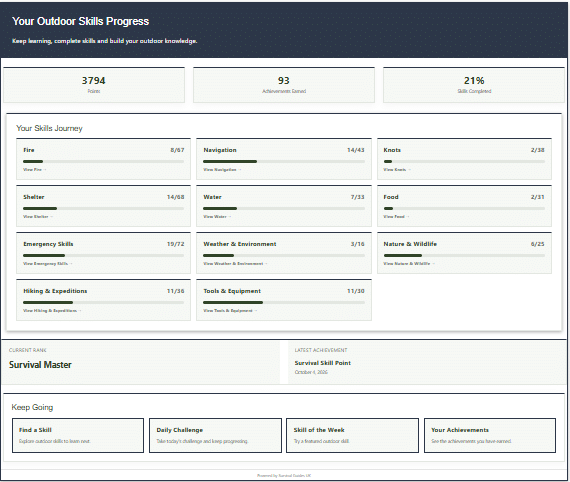Click the Survival Skill Point achievement

pos(323,363)
